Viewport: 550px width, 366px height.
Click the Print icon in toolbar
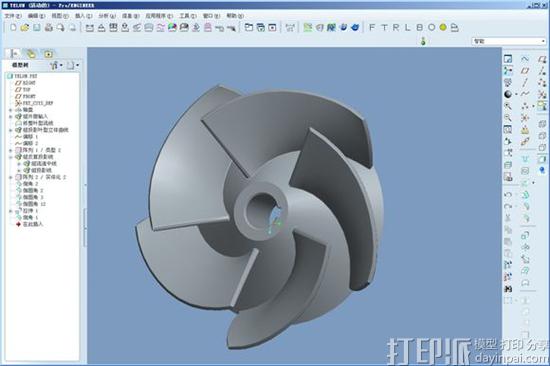(x=49, y=27)
